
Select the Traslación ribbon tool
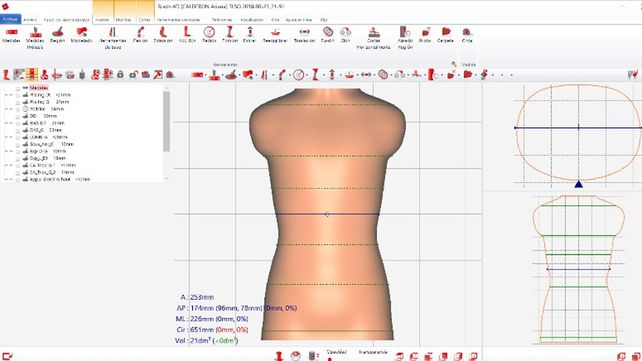(304, 35)
